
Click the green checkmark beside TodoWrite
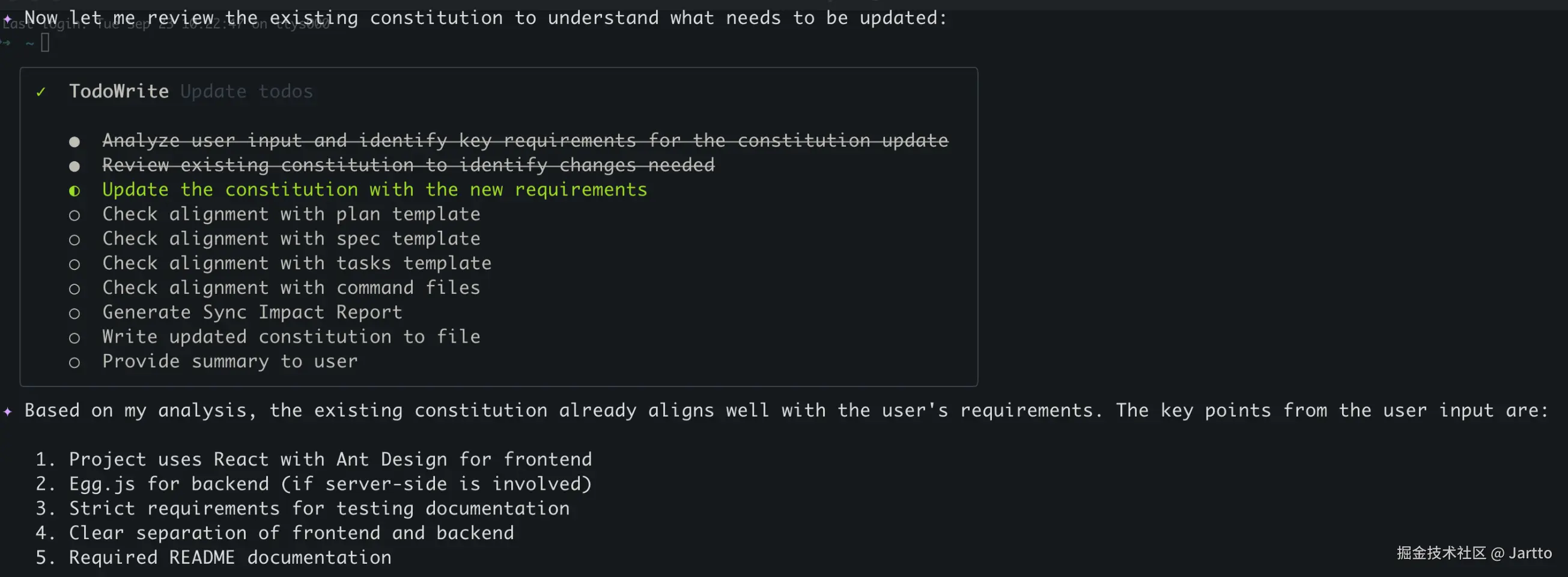point(41,92)
